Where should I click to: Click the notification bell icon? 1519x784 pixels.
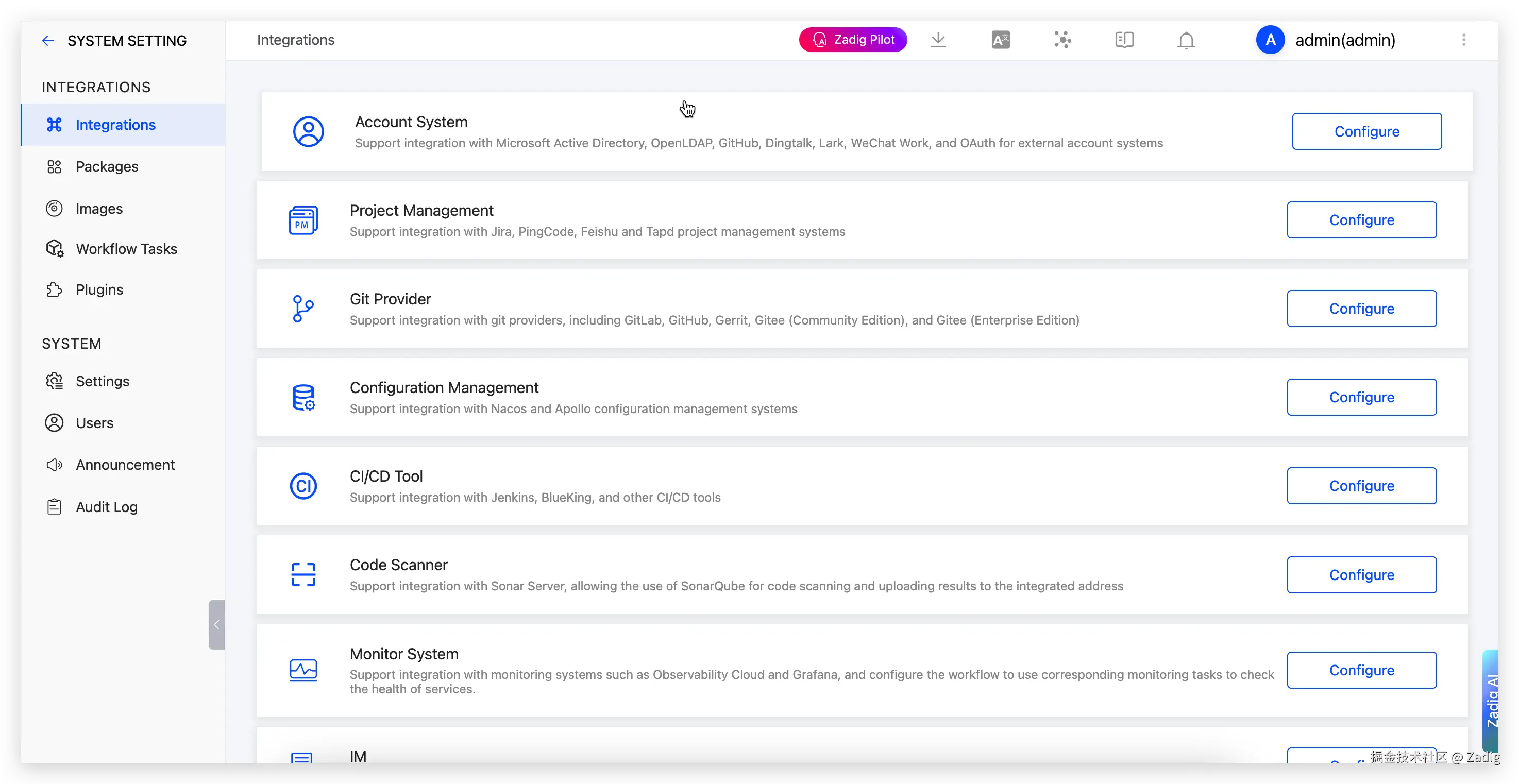point(1186,40)
